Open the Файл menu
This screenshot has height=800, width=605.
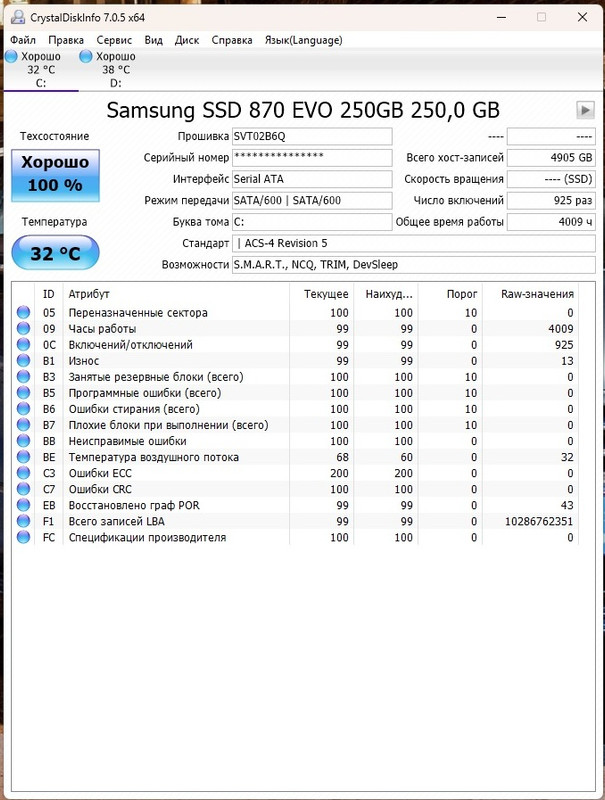pos(23,40)
